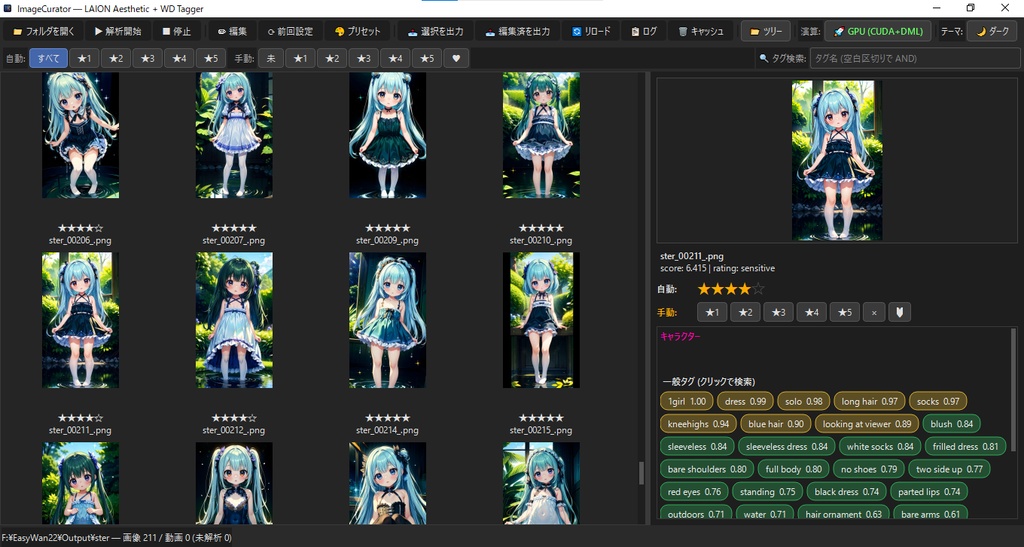1024x547 pixels.
Task: Select thumbnail ster_00214_.png
Action: pyautogui.click(x=387, y=320)
